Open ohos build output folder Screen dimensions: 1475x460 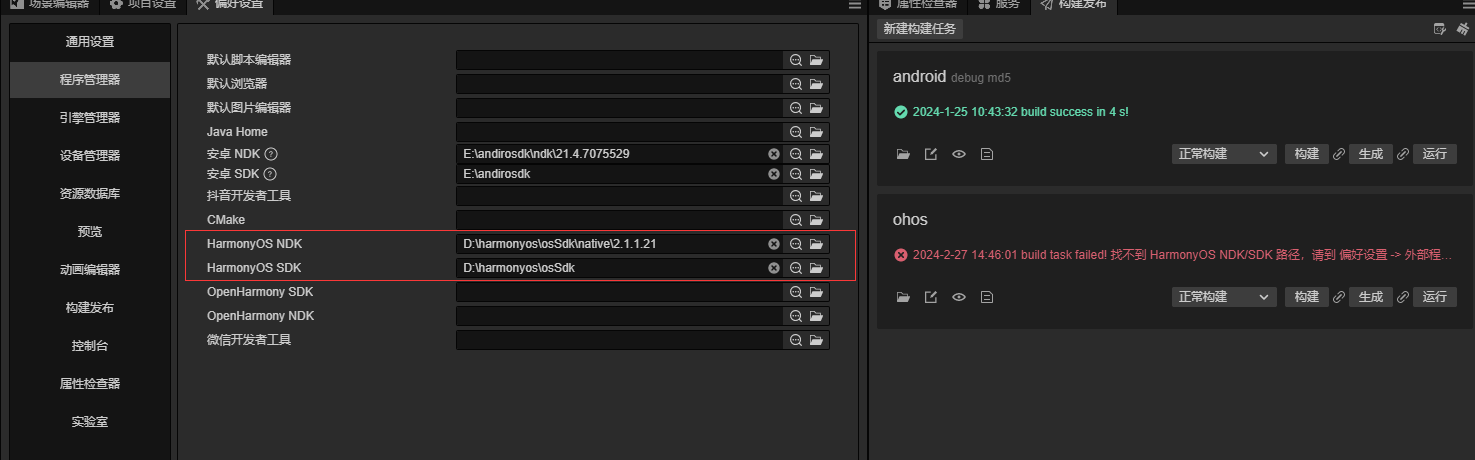pos(903,297)
